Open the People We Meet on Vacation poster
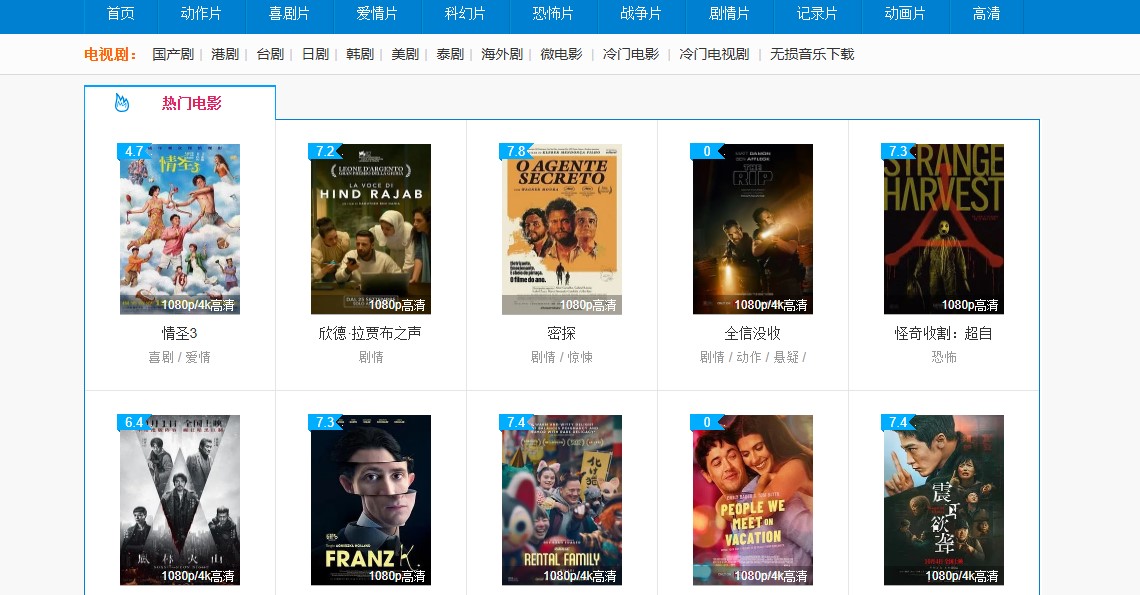The image size is (1140, 595). click(752, 500)
